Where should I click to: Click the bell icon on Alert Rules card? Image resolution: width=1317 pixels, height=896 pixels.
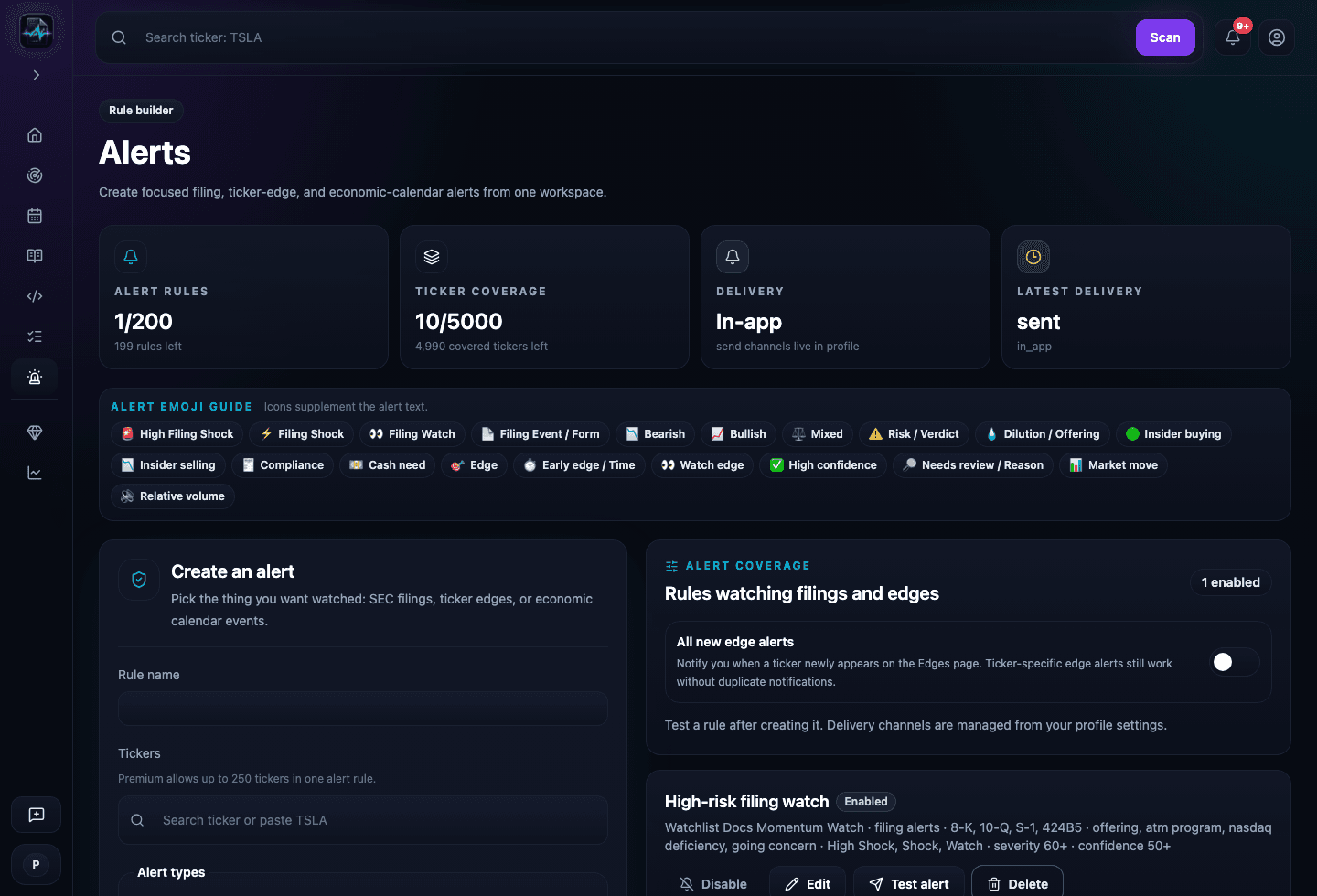[131, 257]
